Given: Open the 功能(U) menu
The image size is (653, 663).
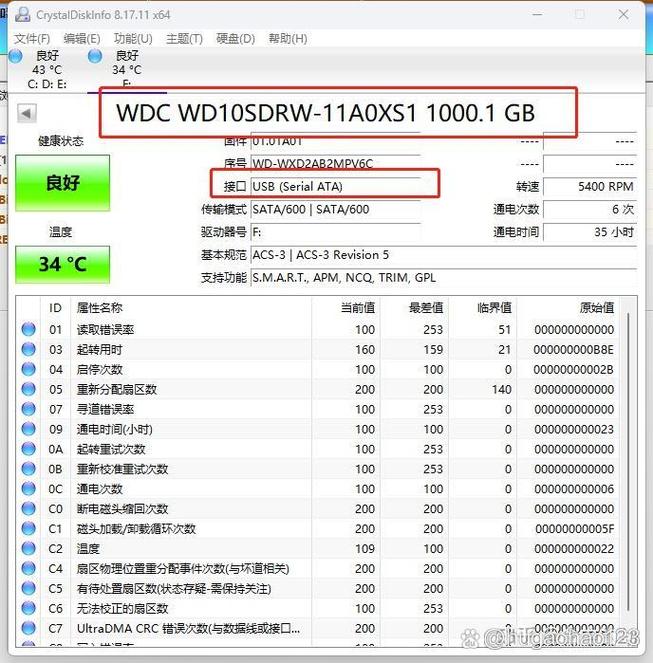Looking at the screenshot, I should pyautogui.click(x=133, y=39).
